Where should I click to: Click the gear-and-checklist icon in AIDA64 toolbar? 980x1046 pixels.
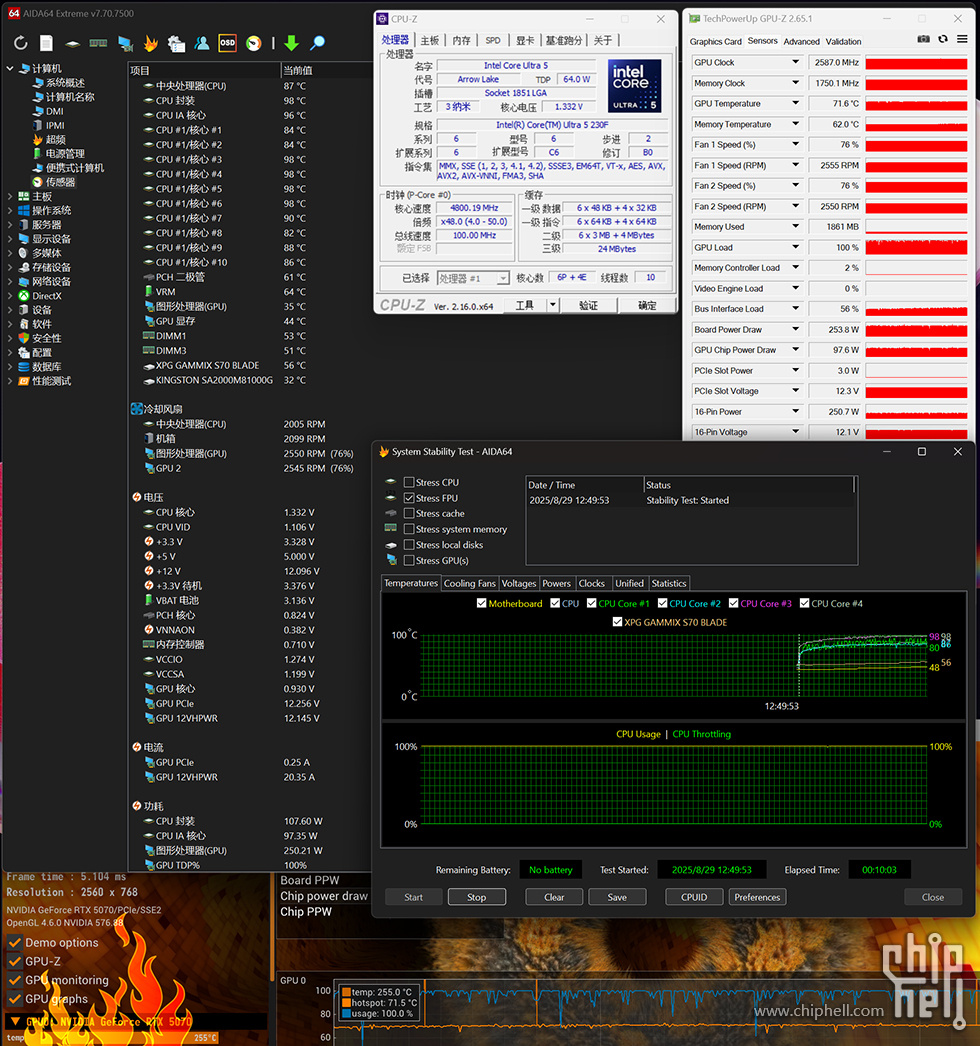tap(176, 43)
